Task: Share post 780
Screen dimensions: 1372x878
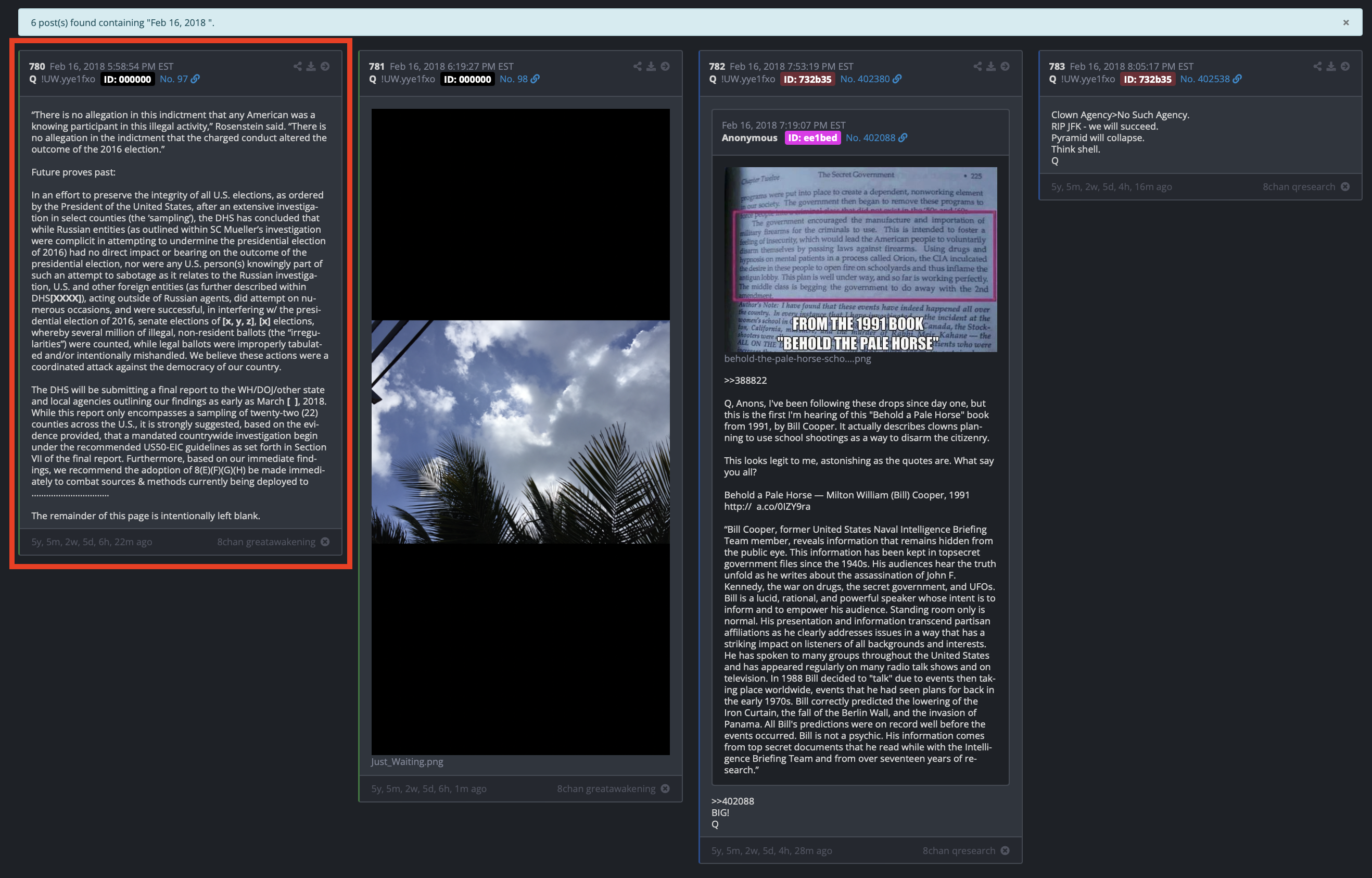Action: tap(297, 66)
